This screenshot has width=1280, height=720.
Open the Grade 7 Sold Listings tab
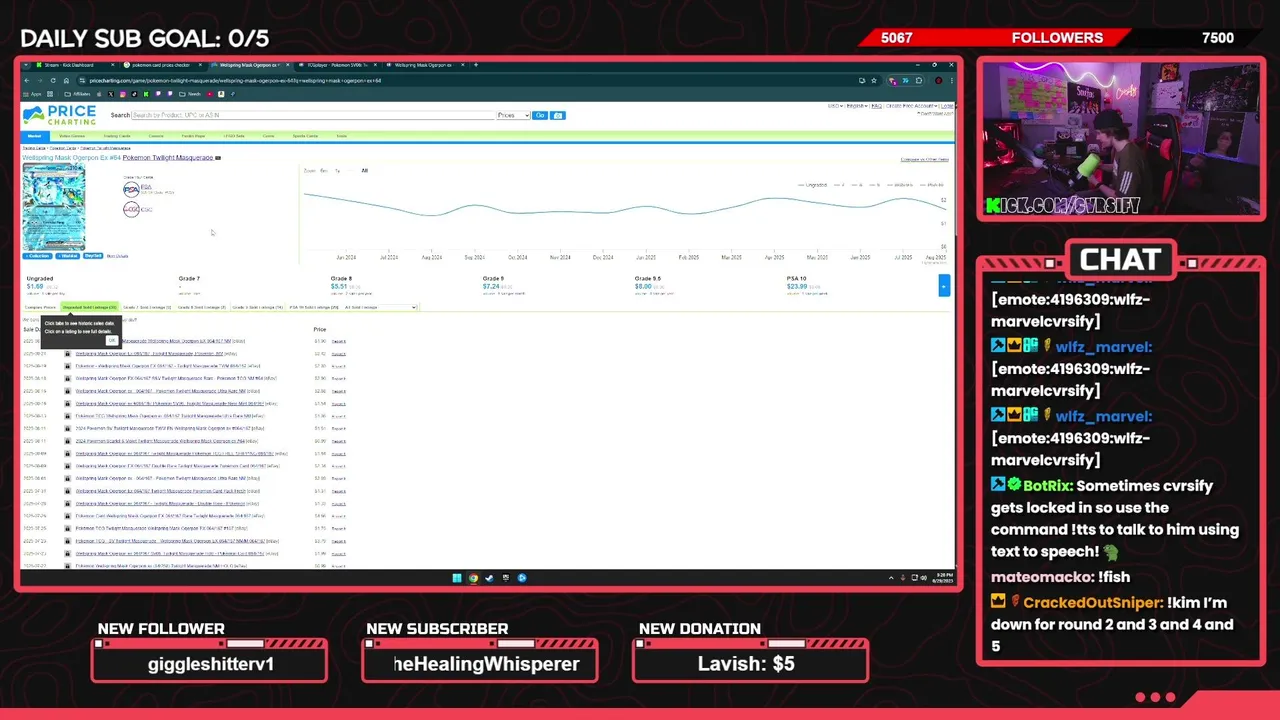click(x=147, y=307)
